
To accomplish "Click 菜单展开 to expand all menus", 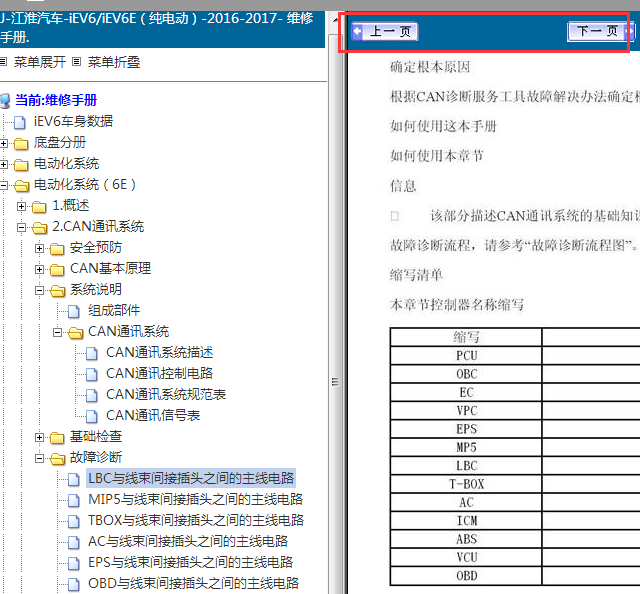I will point(40,62).
